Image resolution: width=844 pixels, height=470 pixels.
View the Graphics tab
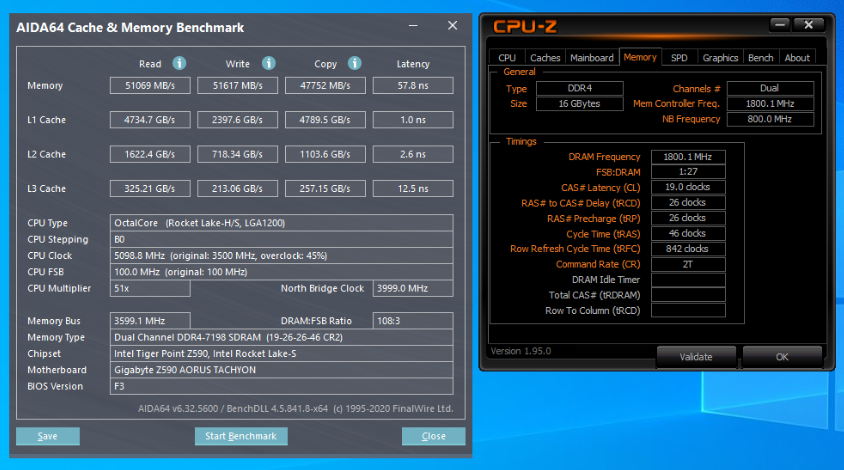click(x=720, y=58)
